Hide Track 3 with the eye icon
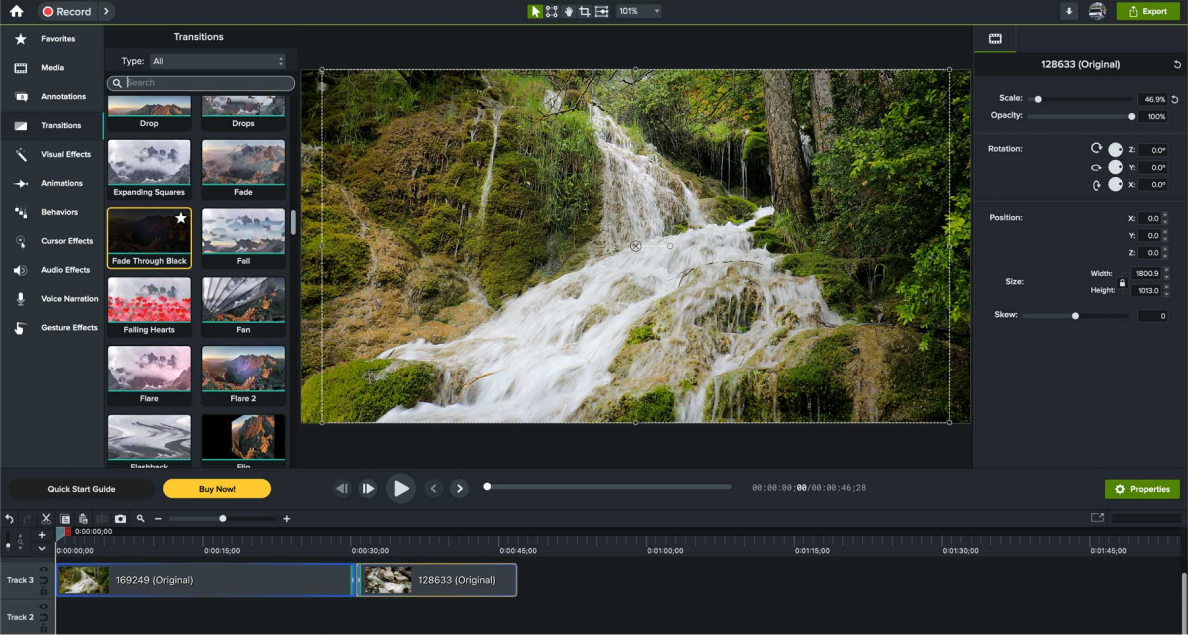The width and height of the screenshot is (1188, 635). point(44,569)
